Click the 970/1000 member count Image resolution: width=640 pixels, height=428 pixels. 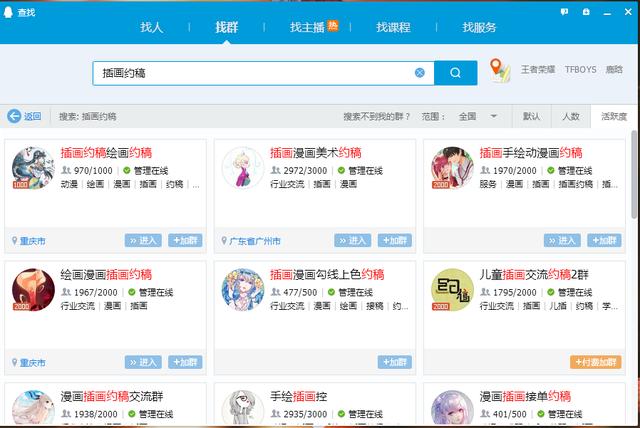coord(93,171)
